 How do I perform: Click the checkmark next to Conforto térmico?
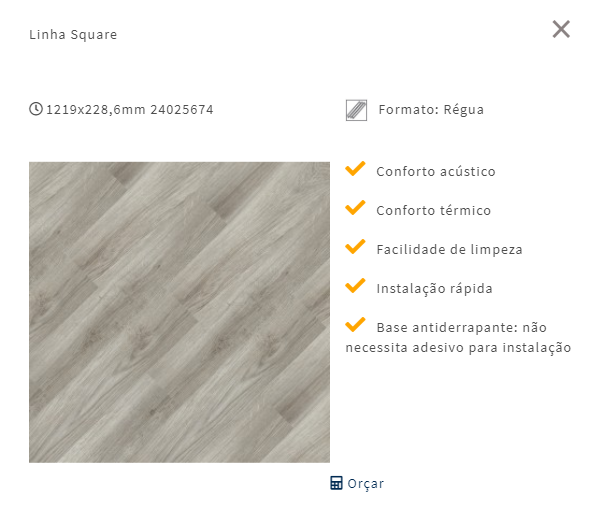point(355,208)
